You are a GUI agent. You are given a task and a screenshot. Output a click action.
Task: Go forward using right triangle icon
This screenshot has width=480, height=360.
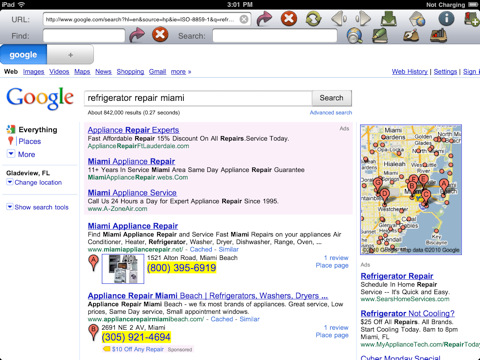pos(363,19)
